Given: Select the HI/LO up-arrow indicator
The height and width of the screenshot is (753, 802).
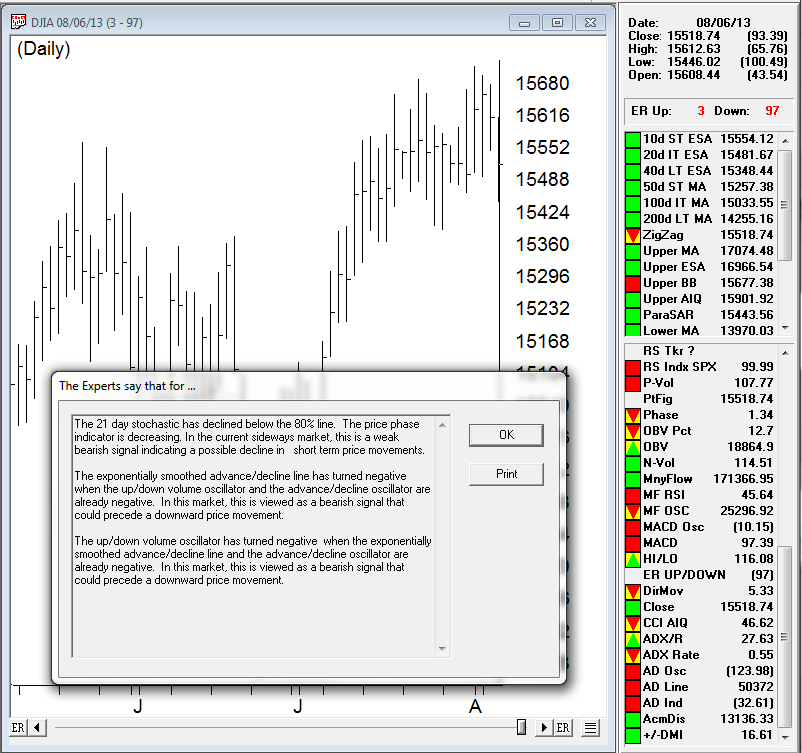Looking at the screenshot, I should pos(633,559).
